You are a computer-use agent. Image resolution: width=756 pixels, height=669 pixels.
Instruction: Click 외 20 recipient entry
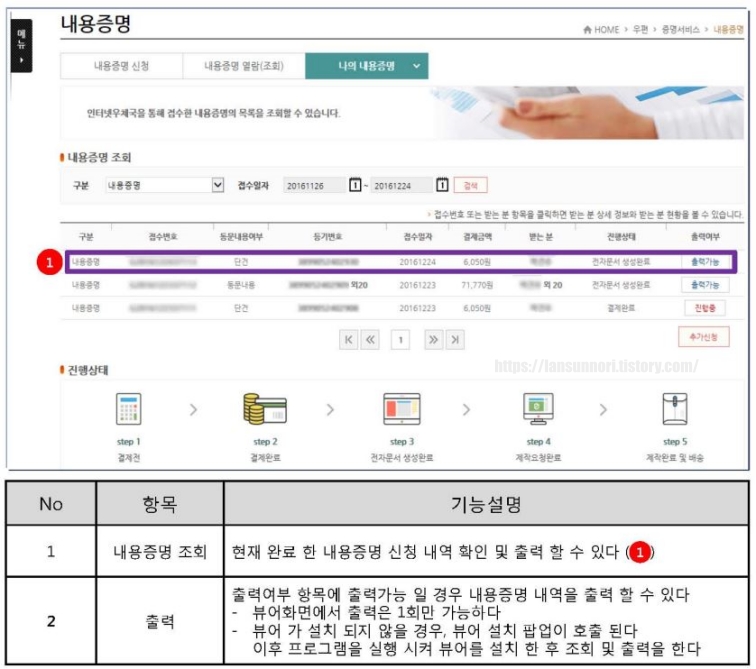click(553, 285)
